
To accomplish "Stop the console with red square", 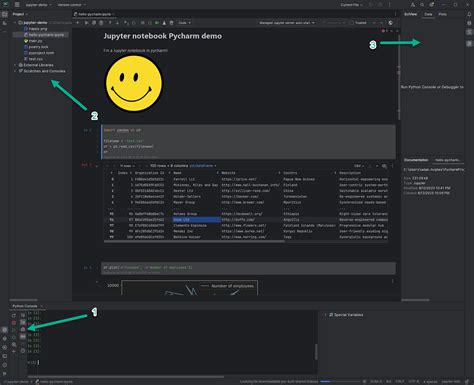I will [x=14, y=323].
